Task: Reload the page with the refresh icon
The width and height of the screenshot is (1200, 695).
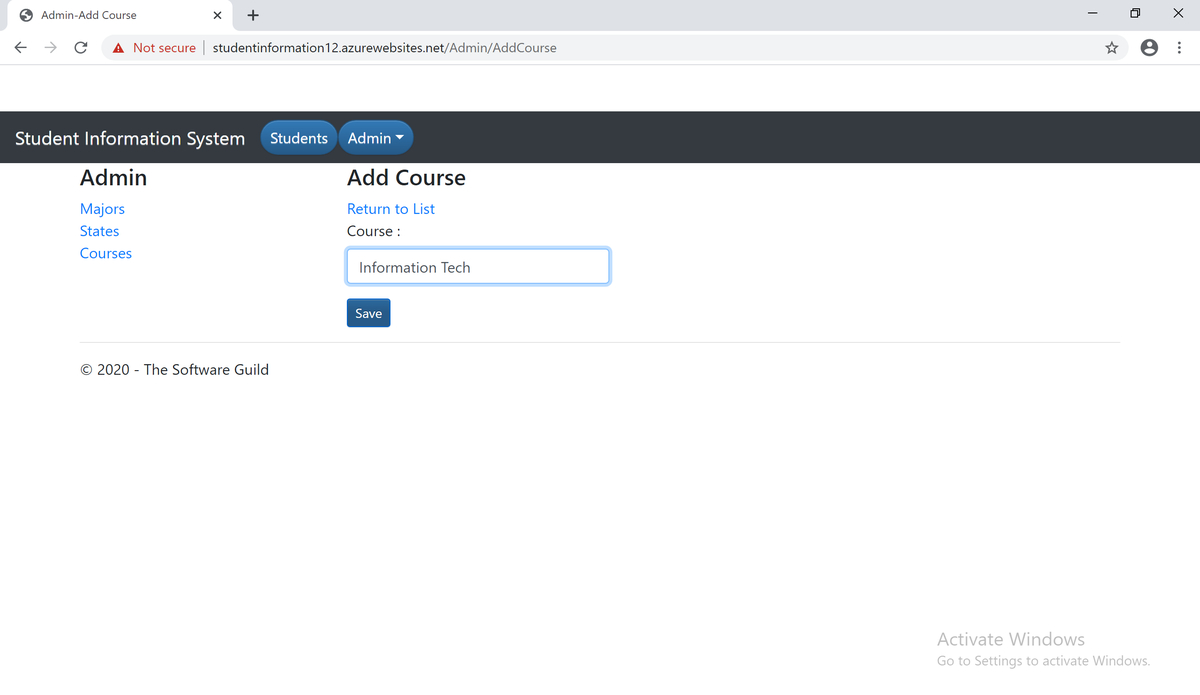Action: pos(81,47)
